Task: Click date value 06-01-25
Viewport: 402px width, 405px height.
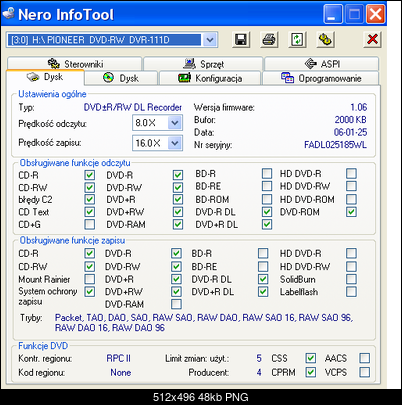Action: (x=351, y=132)
